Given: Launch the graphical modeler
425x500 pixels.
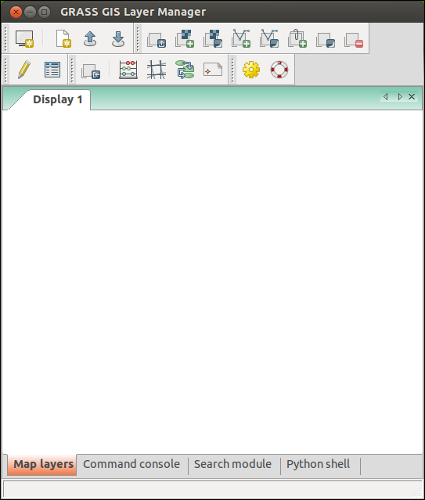Looking at the screenshot, I should click(185, 70).
